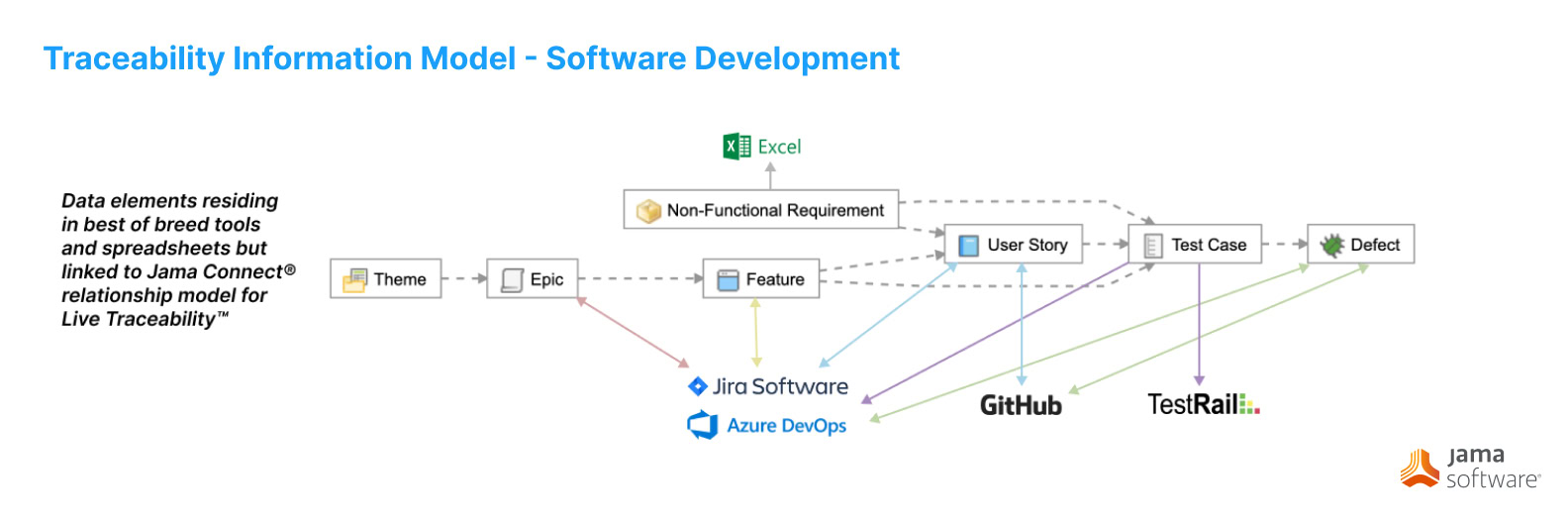Click the Non-Functional Requirement cube icon
The width and height of the screenshot is (1568, 525).
click(x=648, y=211)
